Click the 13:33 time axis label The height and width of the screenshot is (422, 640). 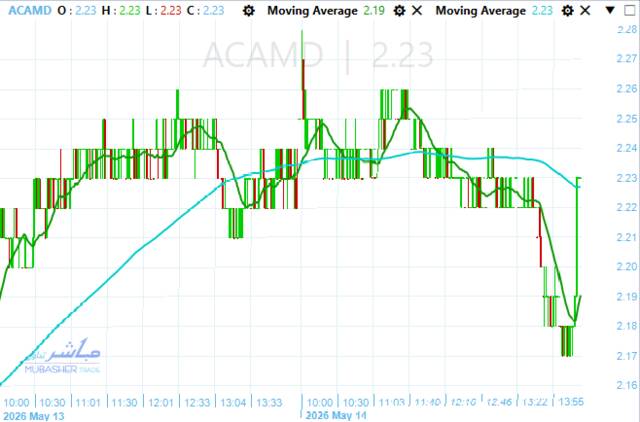point(269,403)
